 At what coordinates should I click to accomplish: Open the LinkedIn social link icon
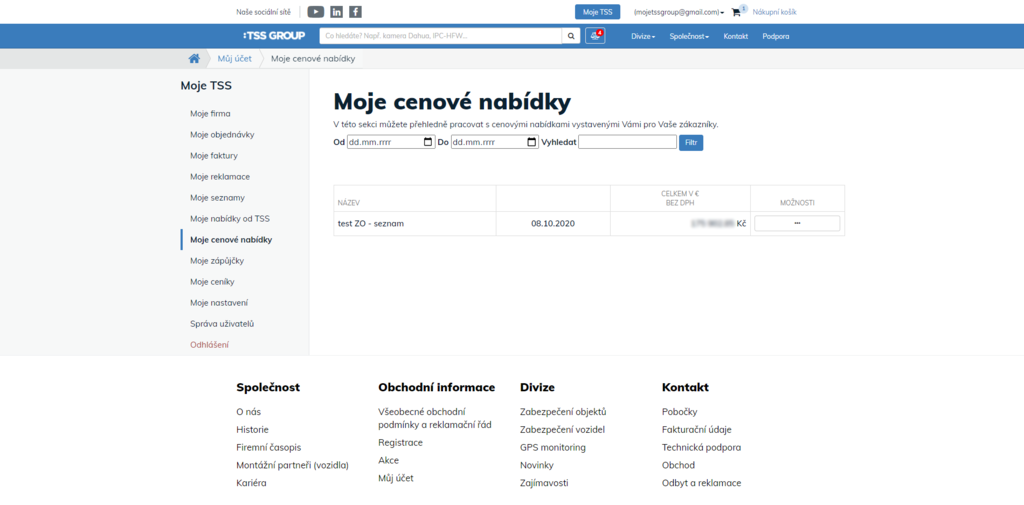(336, 12)
